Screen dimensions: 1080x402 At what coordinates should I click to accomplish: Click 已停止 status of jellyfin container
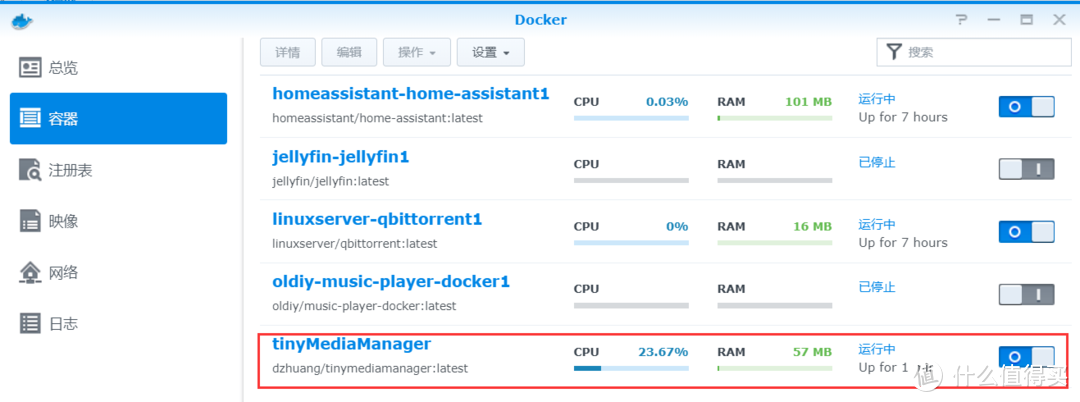(877, 162)
